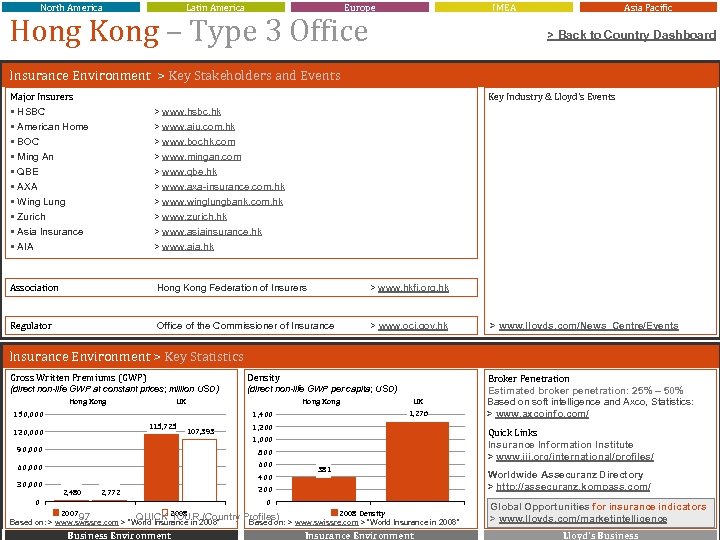Switch to the Europe region tab

click(x=360, y=6)
